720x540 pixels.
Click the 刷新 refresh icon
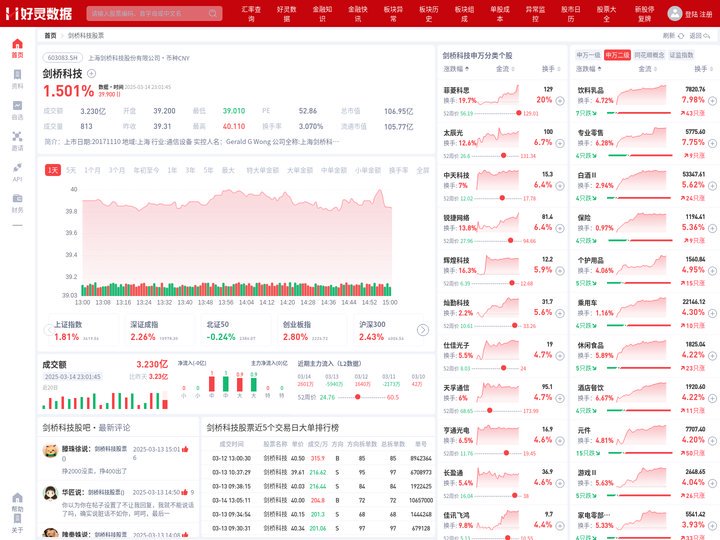[681, 35]
